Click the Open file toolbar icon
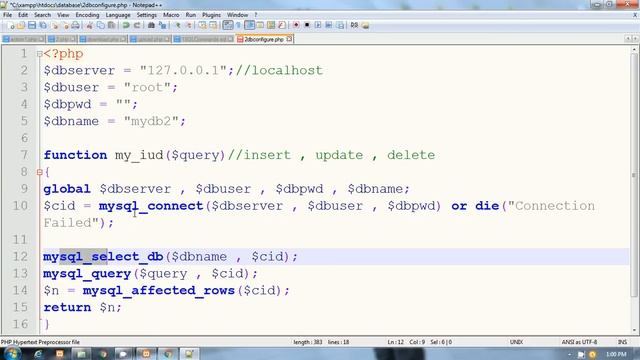The height and width of the screenshot is (360, 640). click(21, 25)
